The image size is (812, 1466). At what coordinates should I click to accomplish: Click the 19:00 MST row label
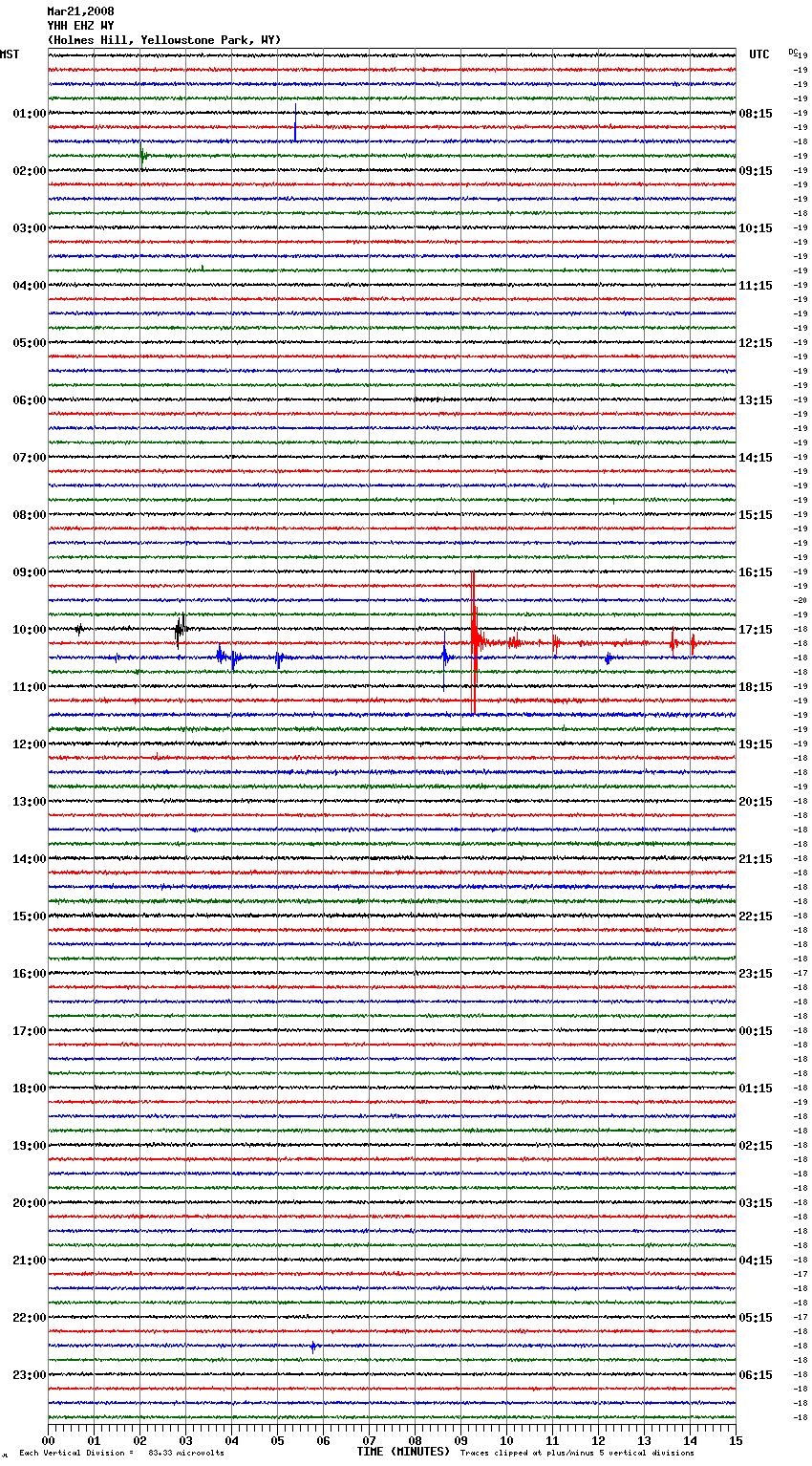coord(30,1146)
